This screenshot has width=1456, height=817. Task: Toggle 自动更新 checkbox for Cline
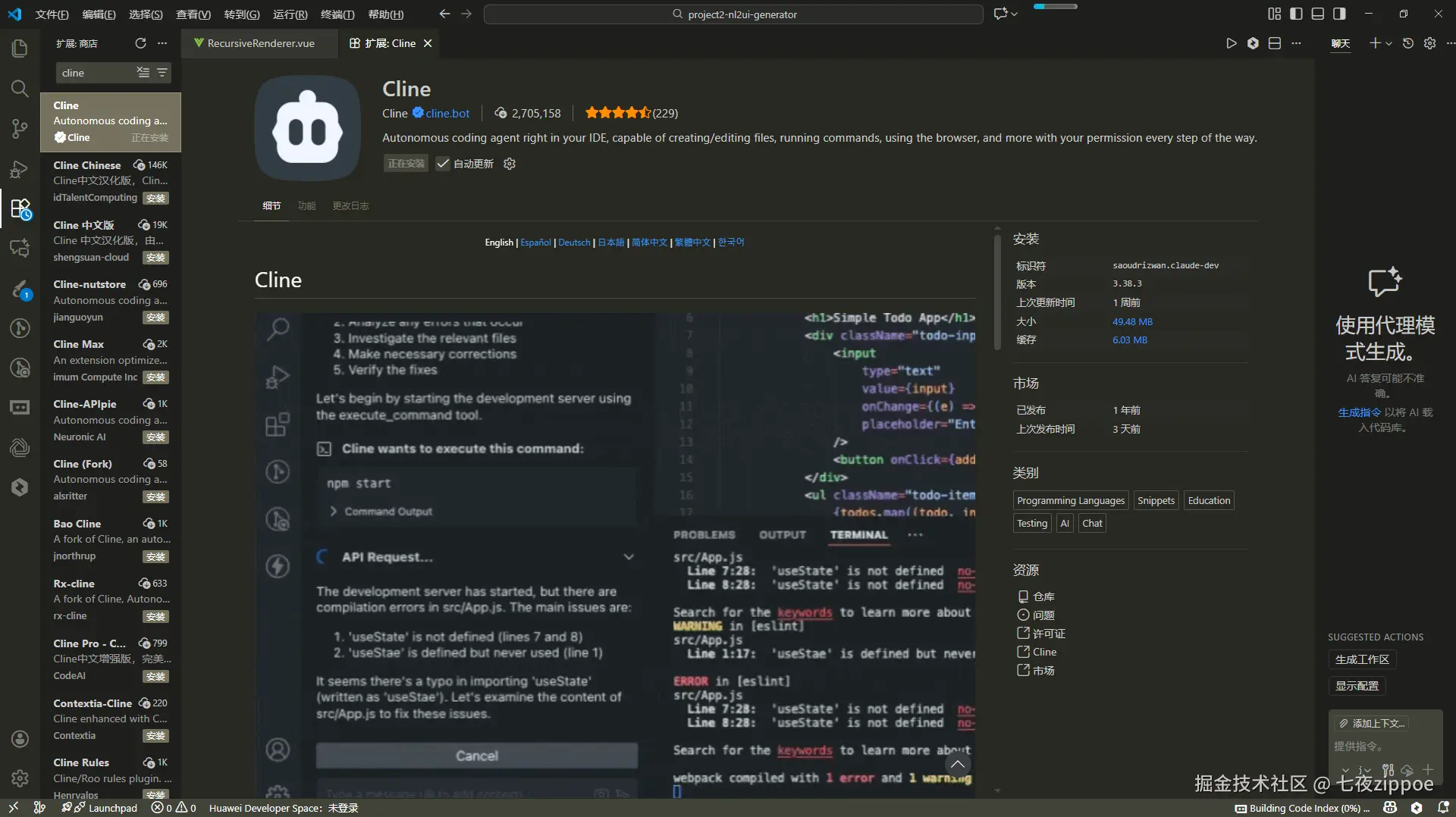(x=443, y=164)
